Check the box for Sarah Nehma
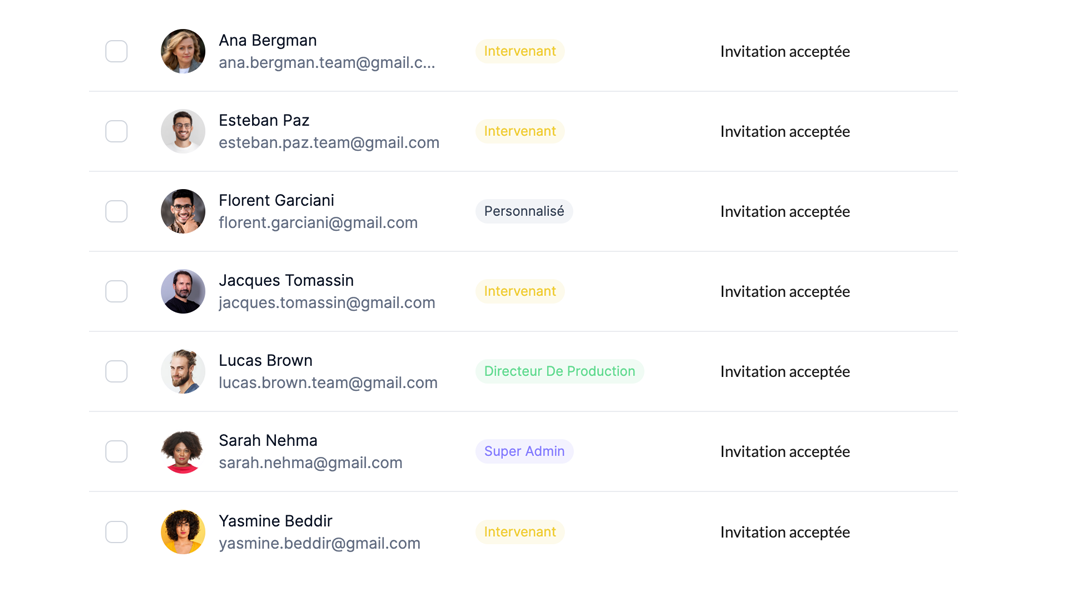The width and height of the screenshot is (1088, 592). pos(117,451)
